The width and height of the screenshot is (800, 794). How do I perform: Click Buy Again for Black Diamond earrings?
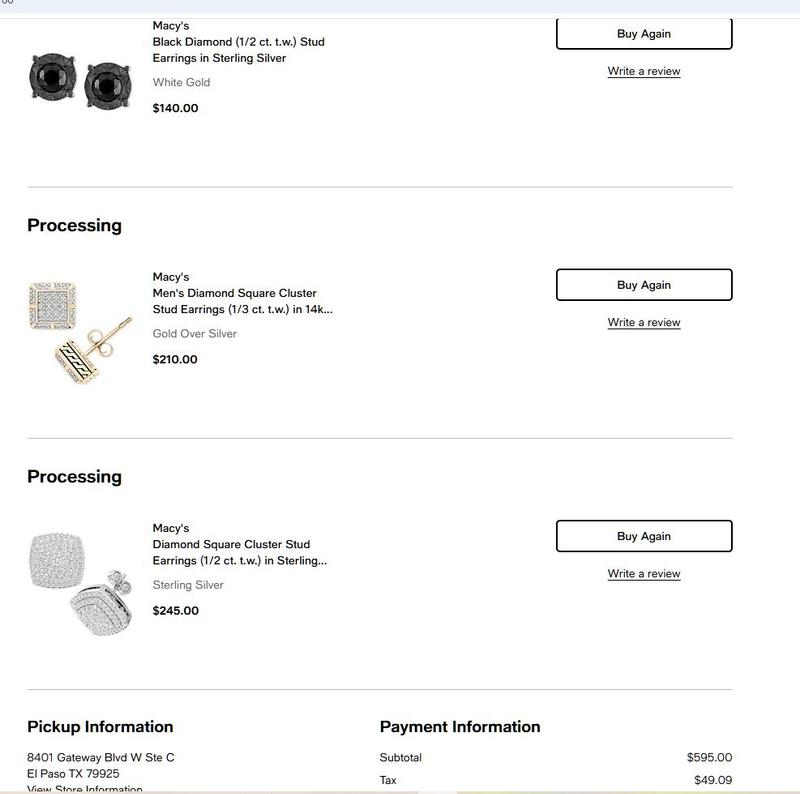[x=643, y=34]
